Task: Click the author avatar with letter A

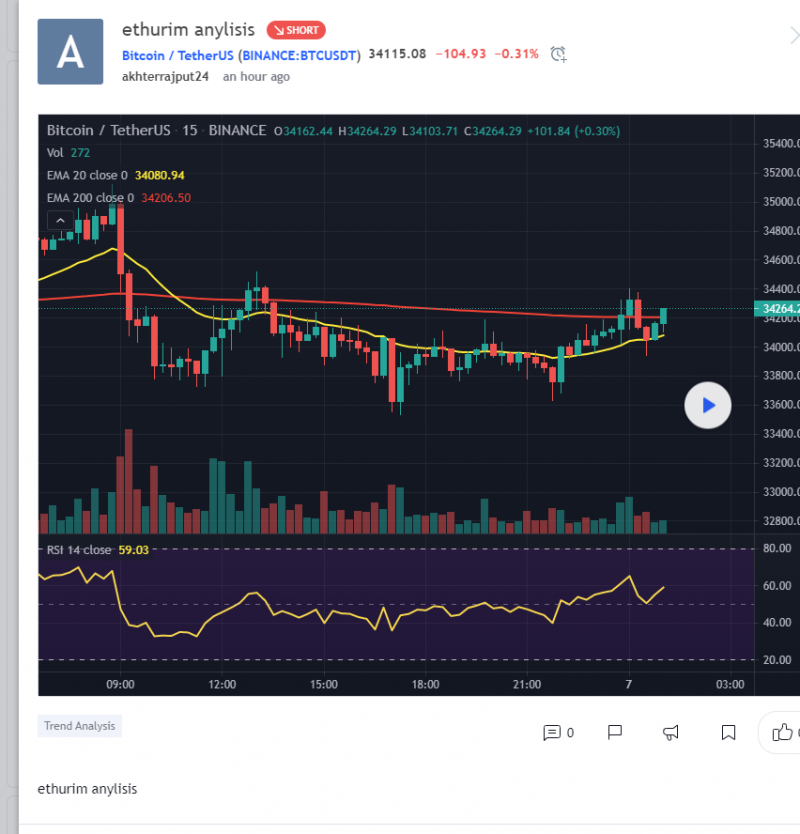Action: [x=70, y=51]
